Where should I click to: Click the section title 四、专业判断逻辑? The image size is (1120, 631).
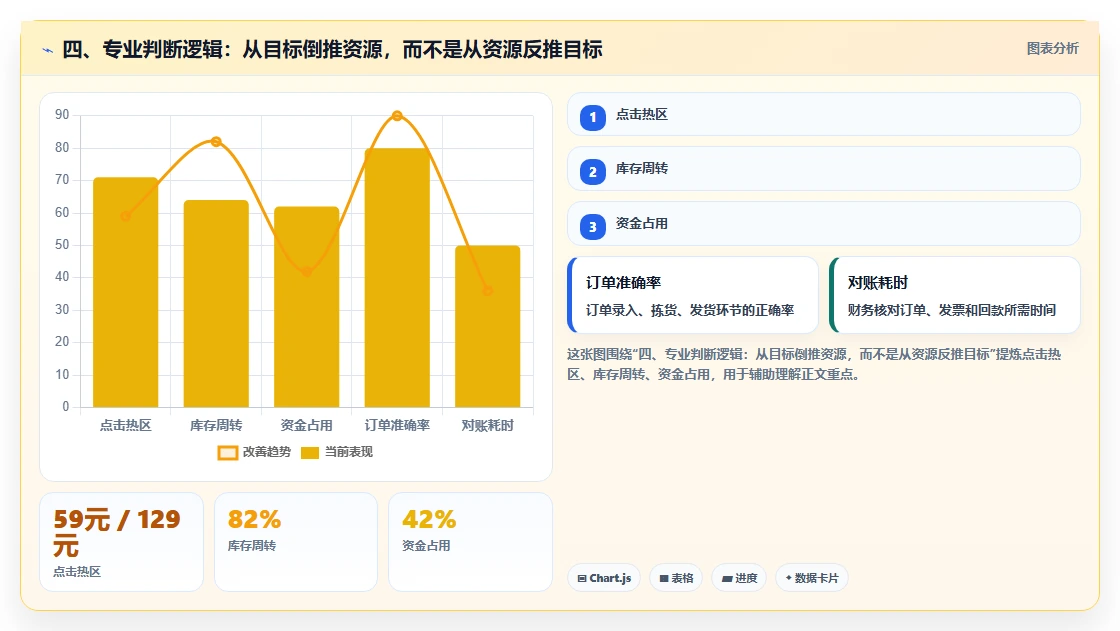pyautogui.click(x=332, y=49)
